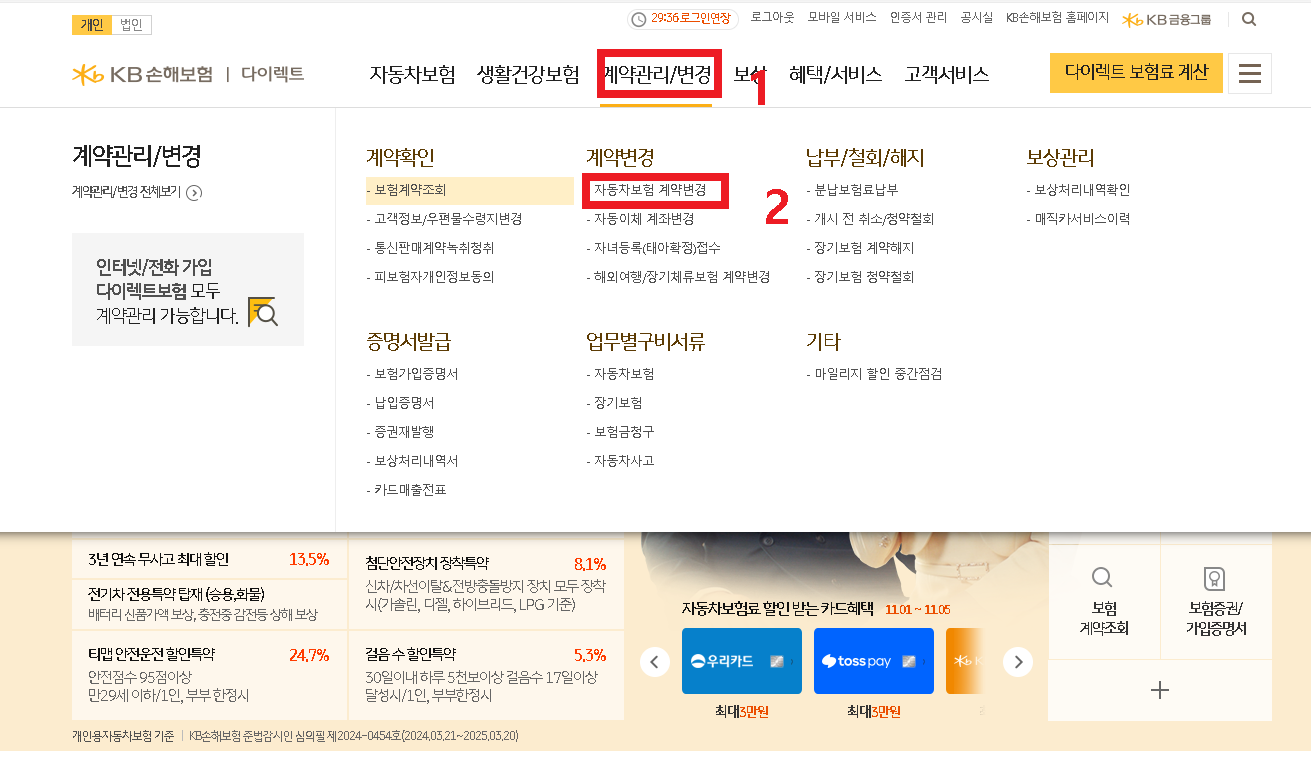Open the 계약관리/변경 main menu
The height and width of the screenshot is (777, 1311).
coord(657,74)
